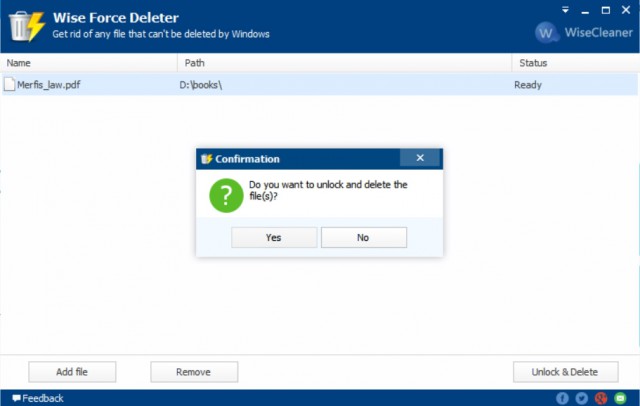This screenshot has width=640, height=406.
Task: Sort by the Path column header
Action: coord(344,63)
